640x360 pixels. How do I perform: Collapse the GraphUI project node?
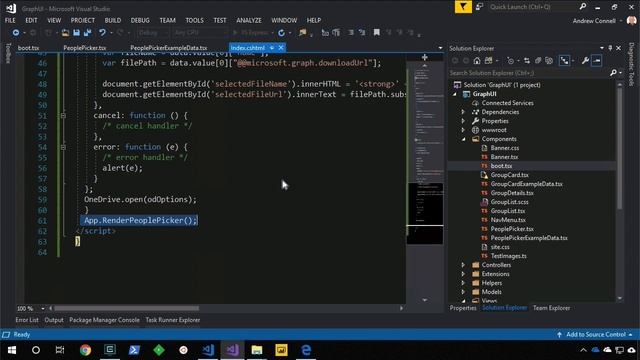(x=455, y=94)
